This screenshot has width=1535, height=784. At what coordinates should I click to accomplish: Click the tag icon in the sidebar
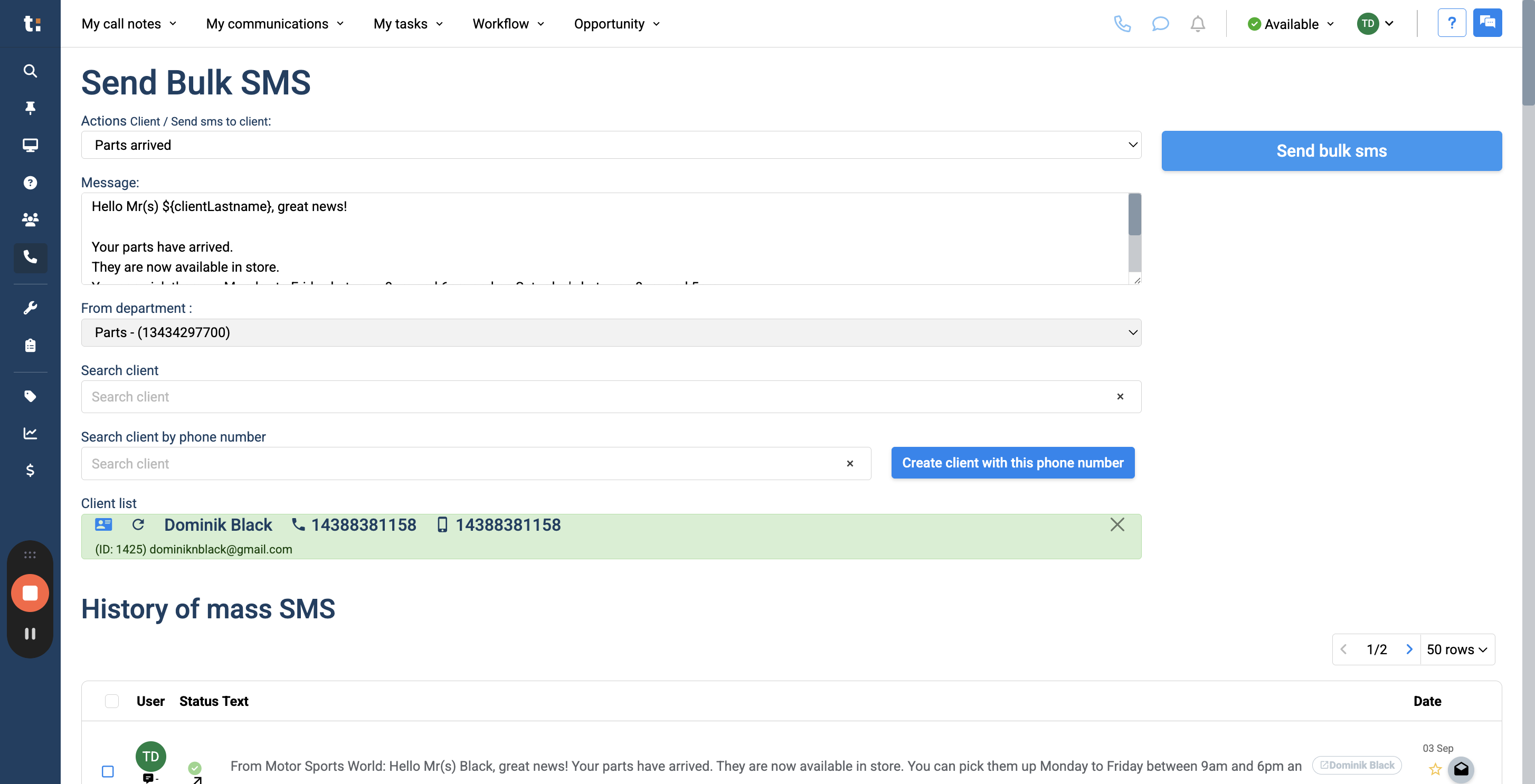click(30, 396)
